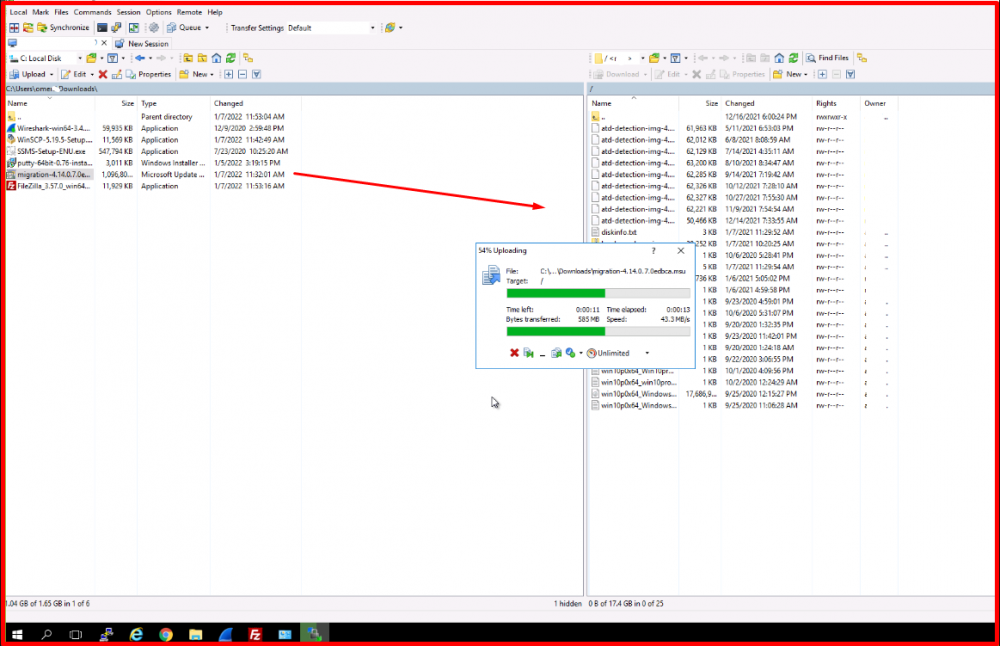
Task: Refresh the local panel directory
Action: [230, 58]
